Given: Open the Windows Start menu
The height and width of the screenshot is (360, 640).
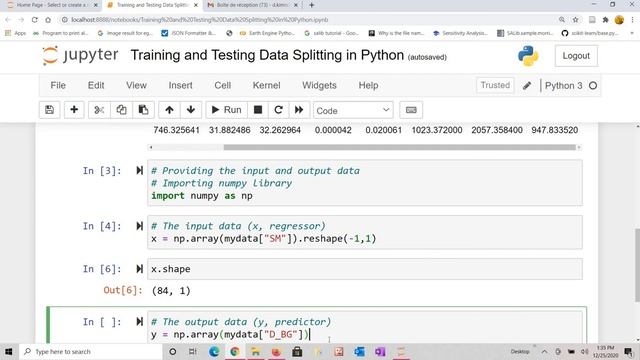Looking at the screenshot, I should click(x=9, y=351).
